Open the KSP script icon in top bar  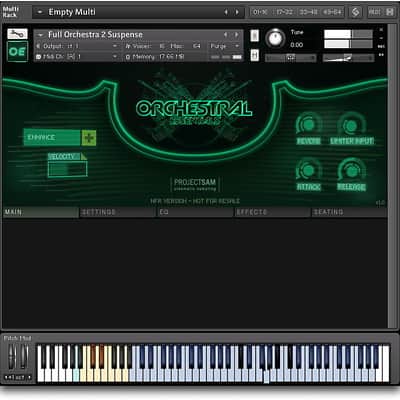pos(355,12)
